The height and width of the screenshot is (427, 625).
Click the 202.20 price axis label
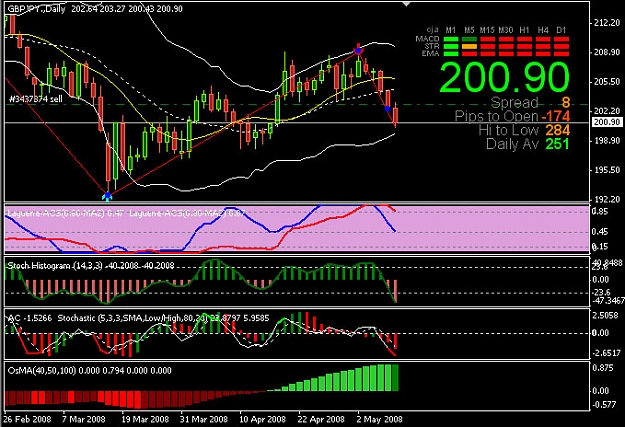pos(607,111)
